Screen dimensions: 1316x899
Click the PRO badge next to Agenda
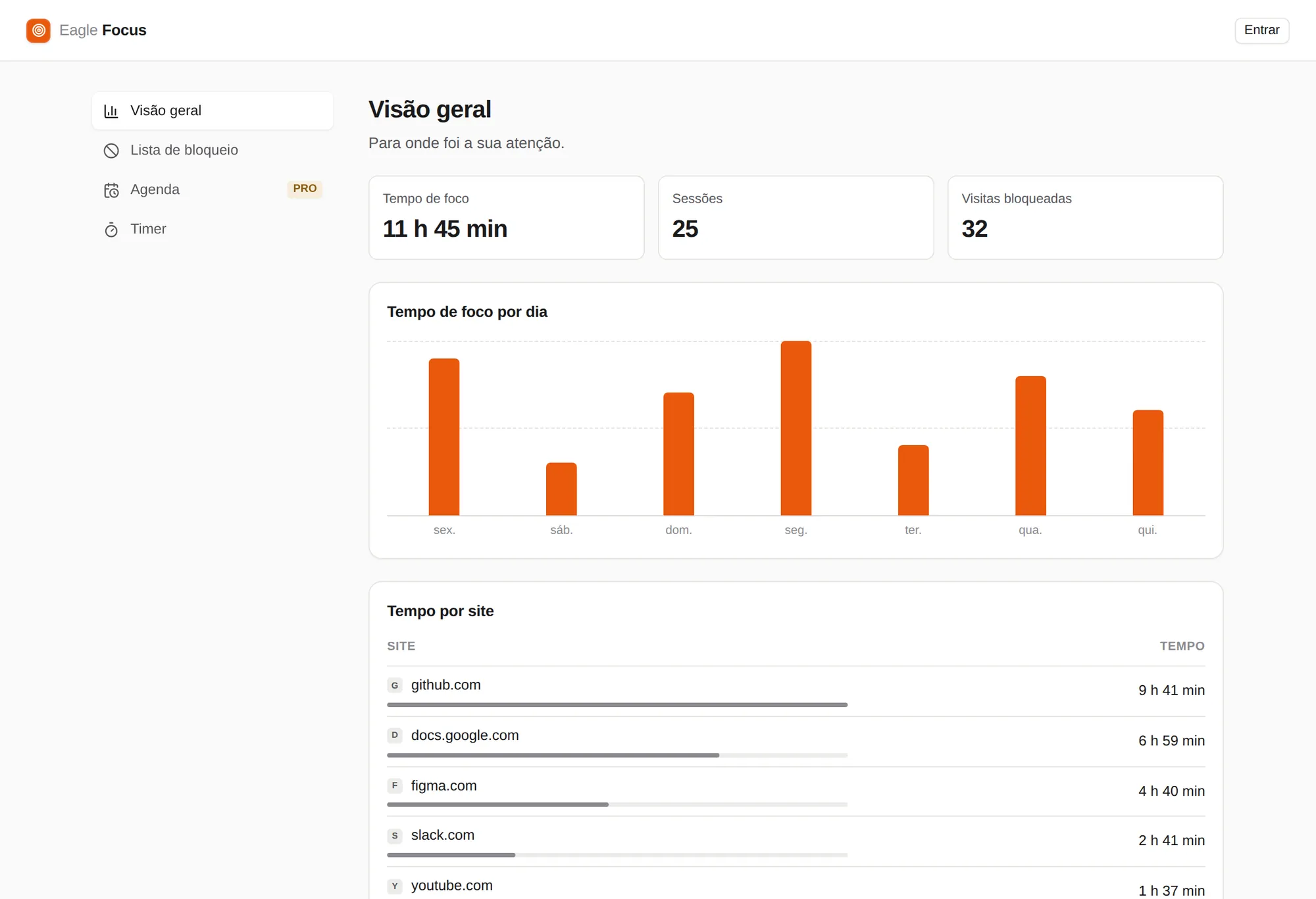[x=305, y=189]
